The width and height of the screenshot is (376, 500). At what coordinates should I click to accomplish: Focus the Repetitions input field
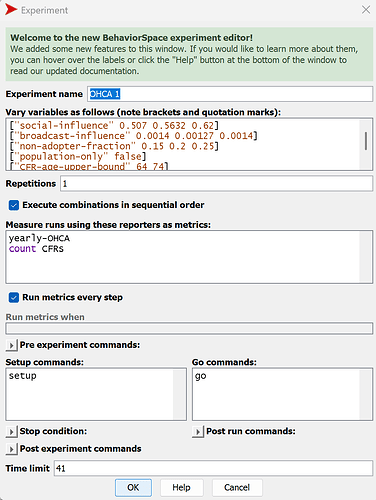(216, 184)
